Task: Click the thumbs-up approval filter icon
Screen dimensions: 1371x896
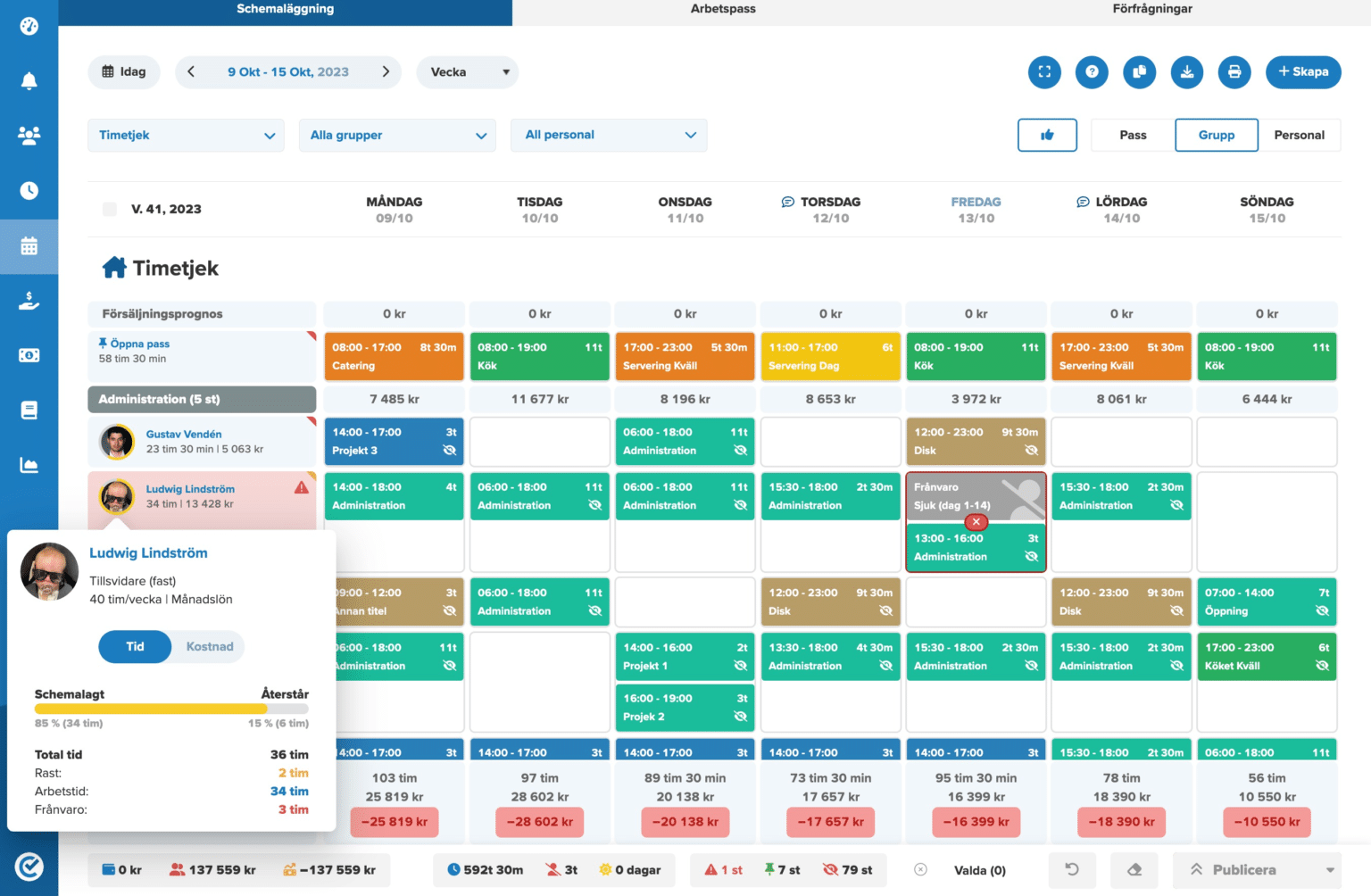Action: pos(1047,135)
